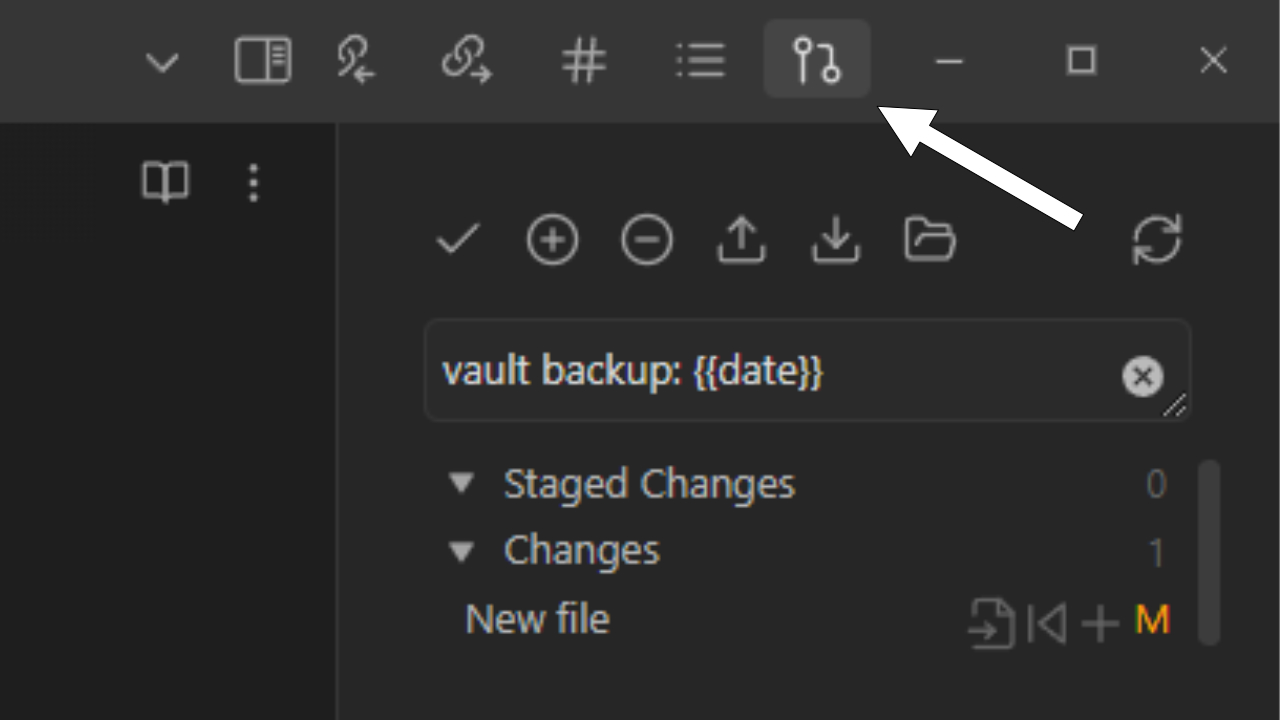Collapse the Changes section
The image size is (1280, 720).
click(x=461, y=551)
